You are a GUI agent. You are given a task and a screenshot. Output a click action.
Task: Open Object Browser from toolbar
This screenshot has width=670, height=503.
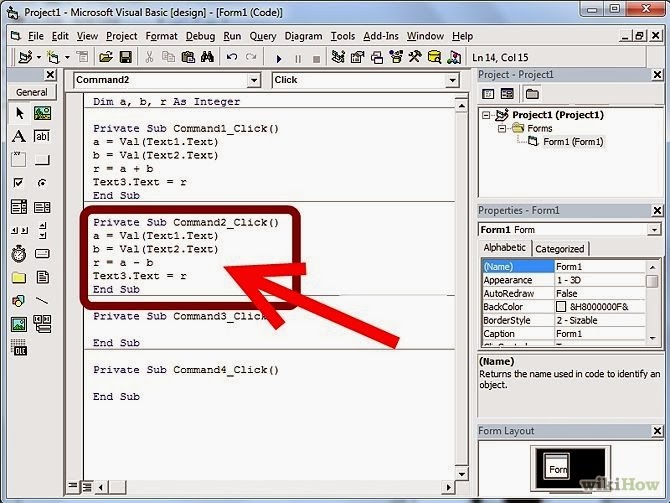[396, 57]
